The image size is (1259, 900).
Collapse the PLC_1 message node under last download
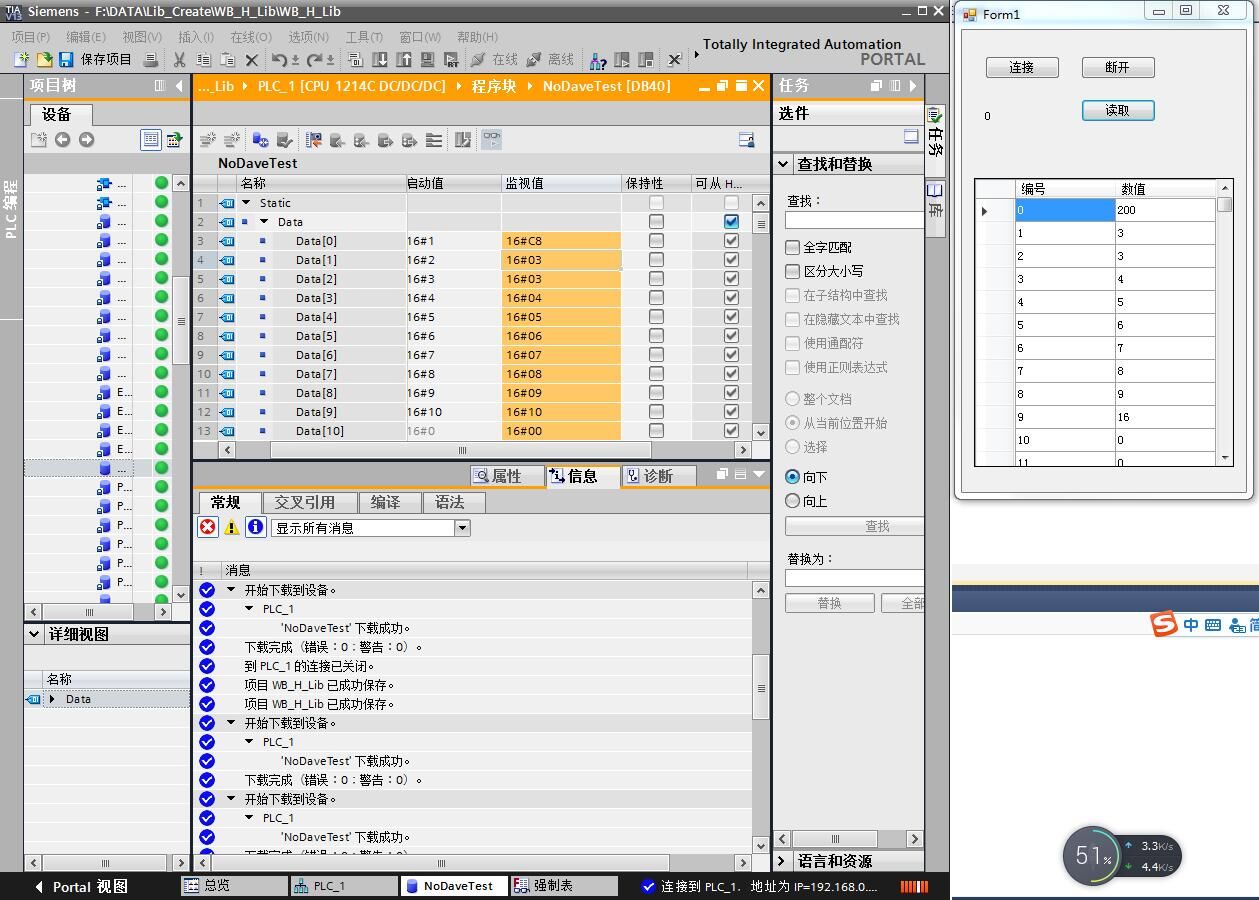250,818
